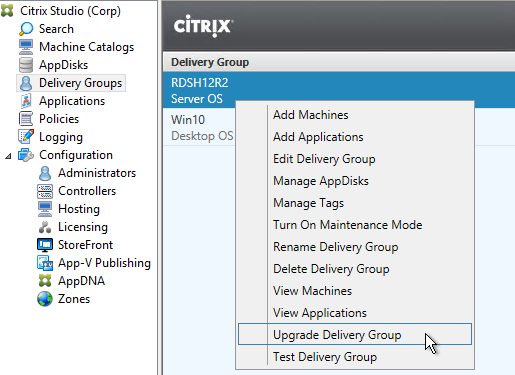515x375 pixels.
Task: Open the Applications node
Action: 72,101
